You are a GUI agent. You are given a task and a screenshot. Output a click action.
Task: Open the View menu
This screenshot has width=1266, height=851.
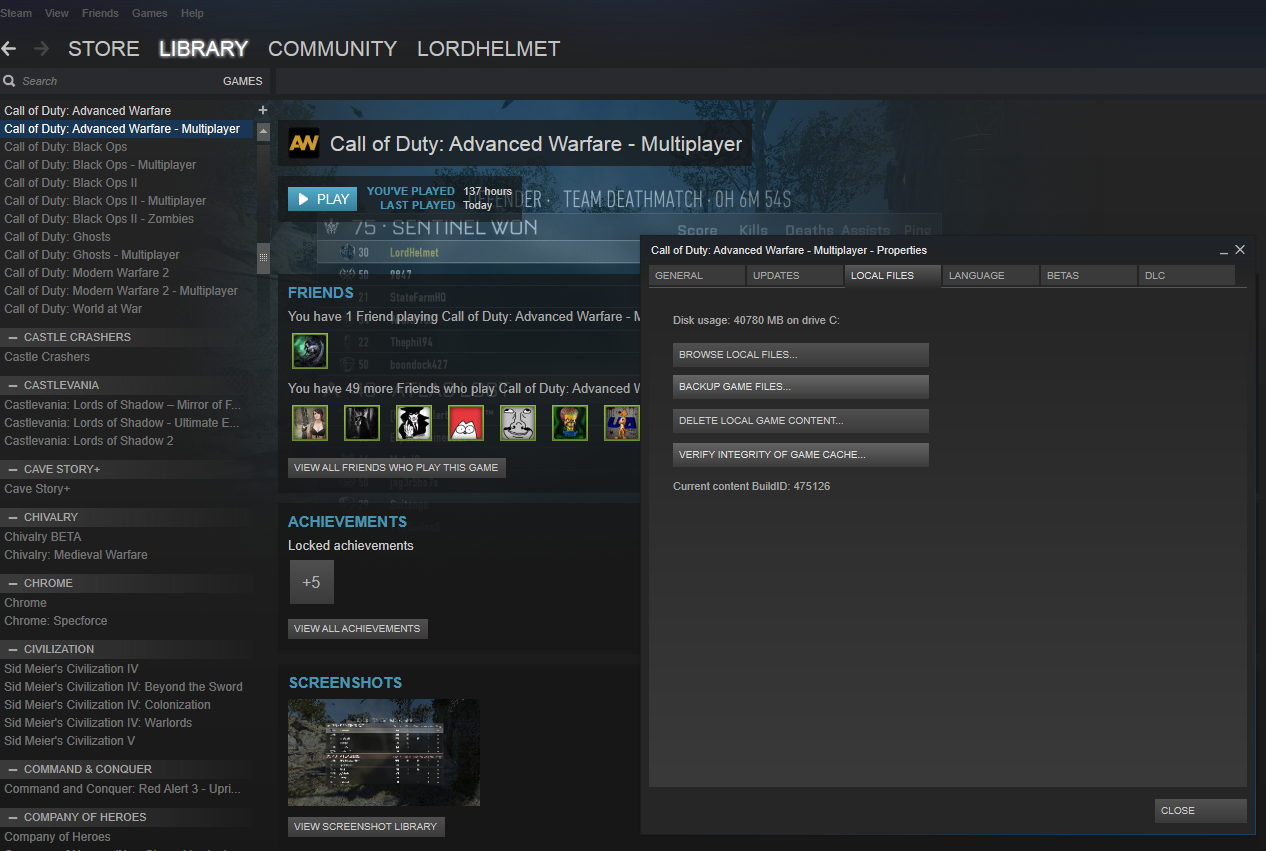(57, 13)
